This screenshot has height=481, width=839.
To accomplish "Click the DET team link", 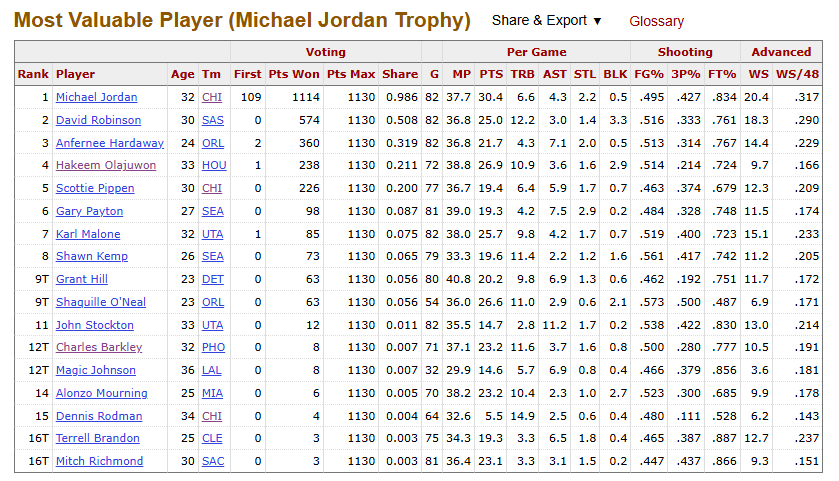I will [x=213, y=279].
